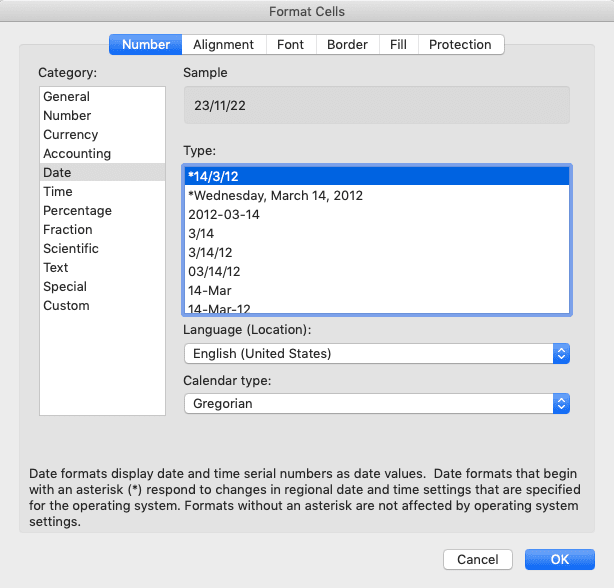Open the Custom category
This screenshot has width=614, height=588.
(x=103, y=305)
